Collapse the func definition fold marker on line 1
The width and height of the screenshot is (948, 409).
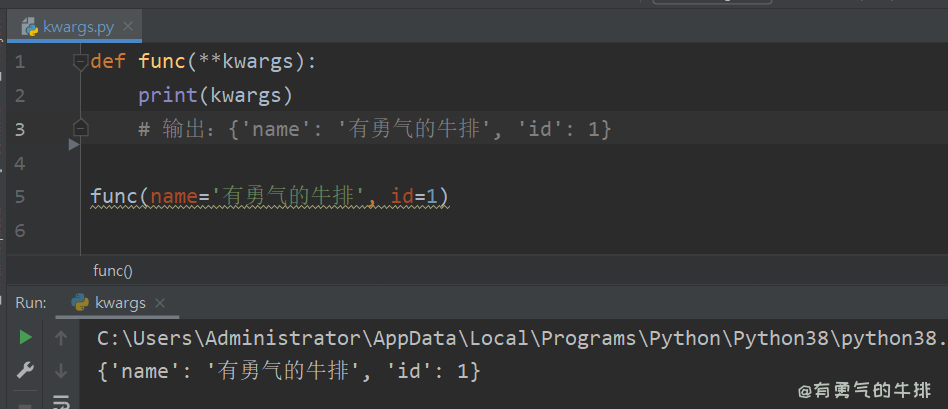click(x=80, y=62)
